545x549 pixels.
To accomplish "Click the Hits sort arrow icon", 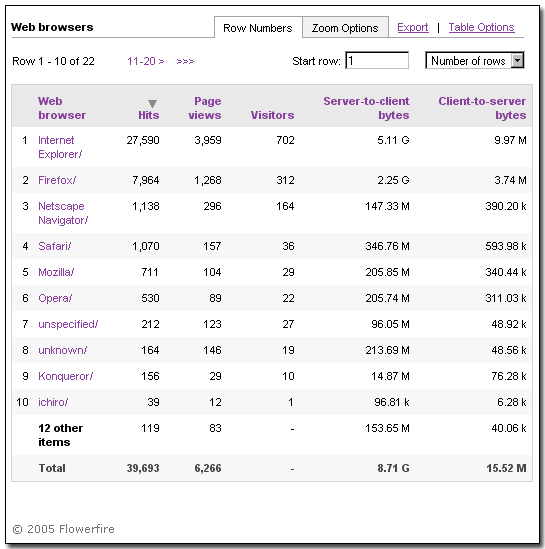I will pyautogui.click(x=152, y=104).
